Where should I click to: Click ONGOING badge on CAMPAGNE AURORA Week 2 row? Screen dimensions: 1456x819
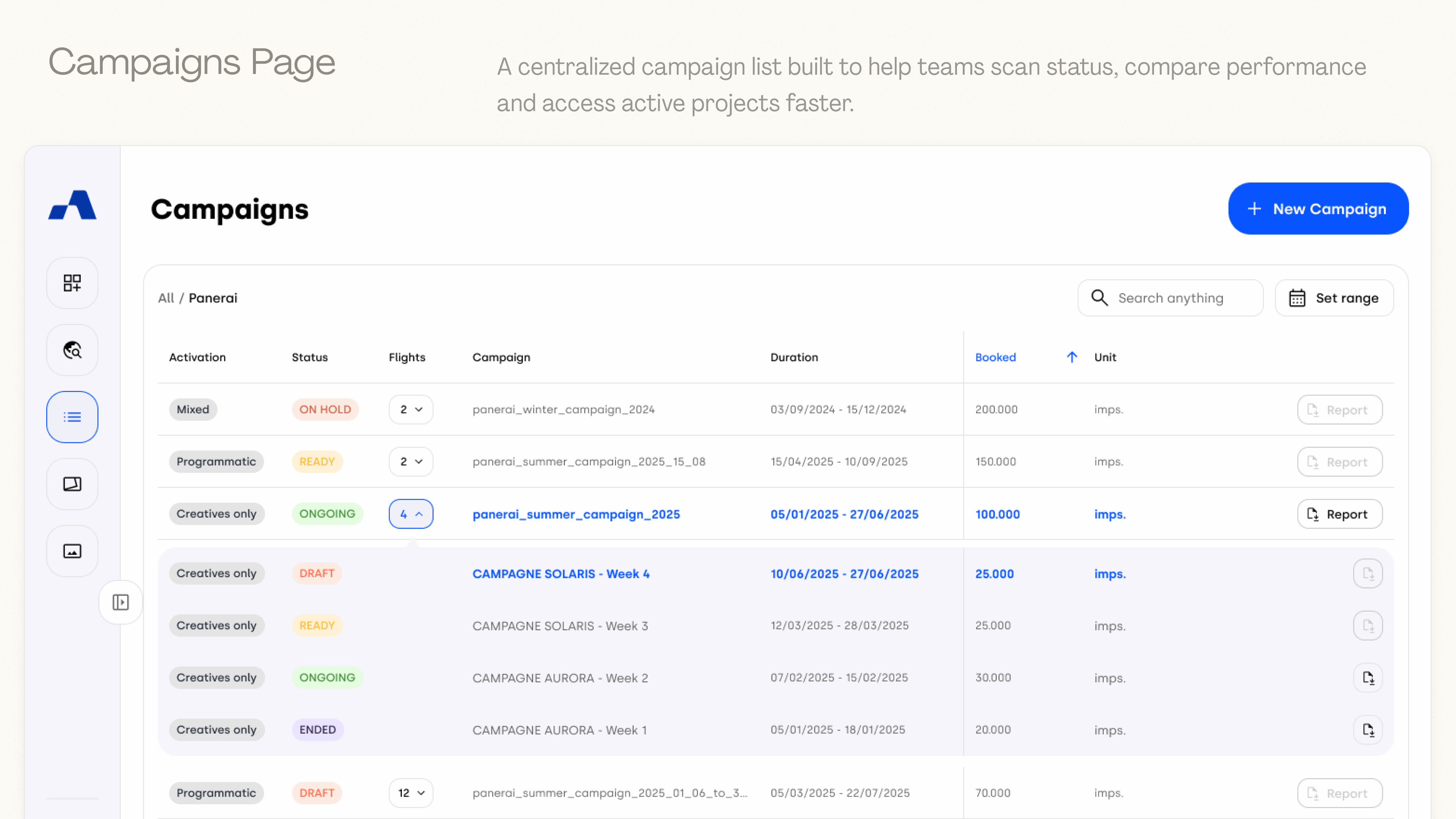coord(327,678)
